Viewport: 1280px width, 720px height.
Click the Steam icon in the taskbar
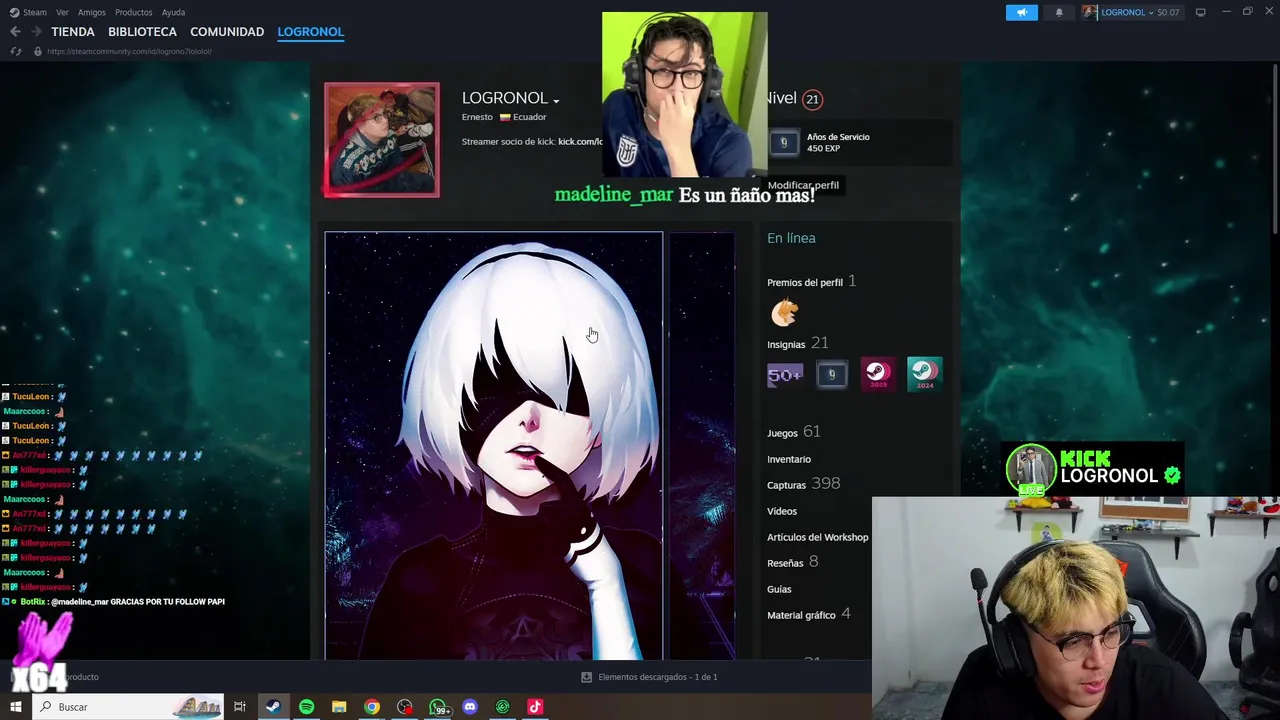coord(273,707)
